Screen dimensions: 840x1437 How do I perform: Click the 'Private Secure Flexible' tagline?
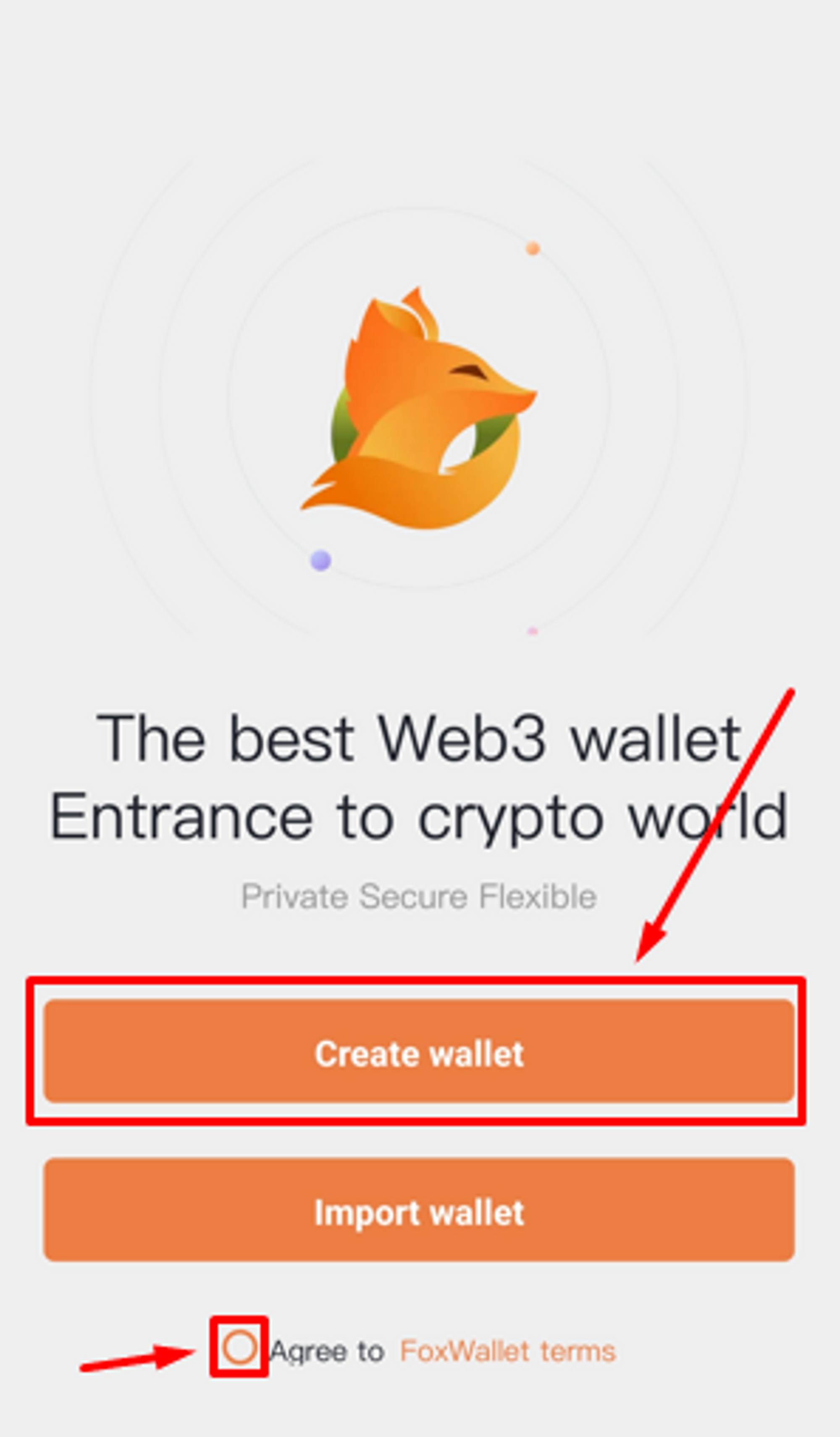(x=419, y=896)
